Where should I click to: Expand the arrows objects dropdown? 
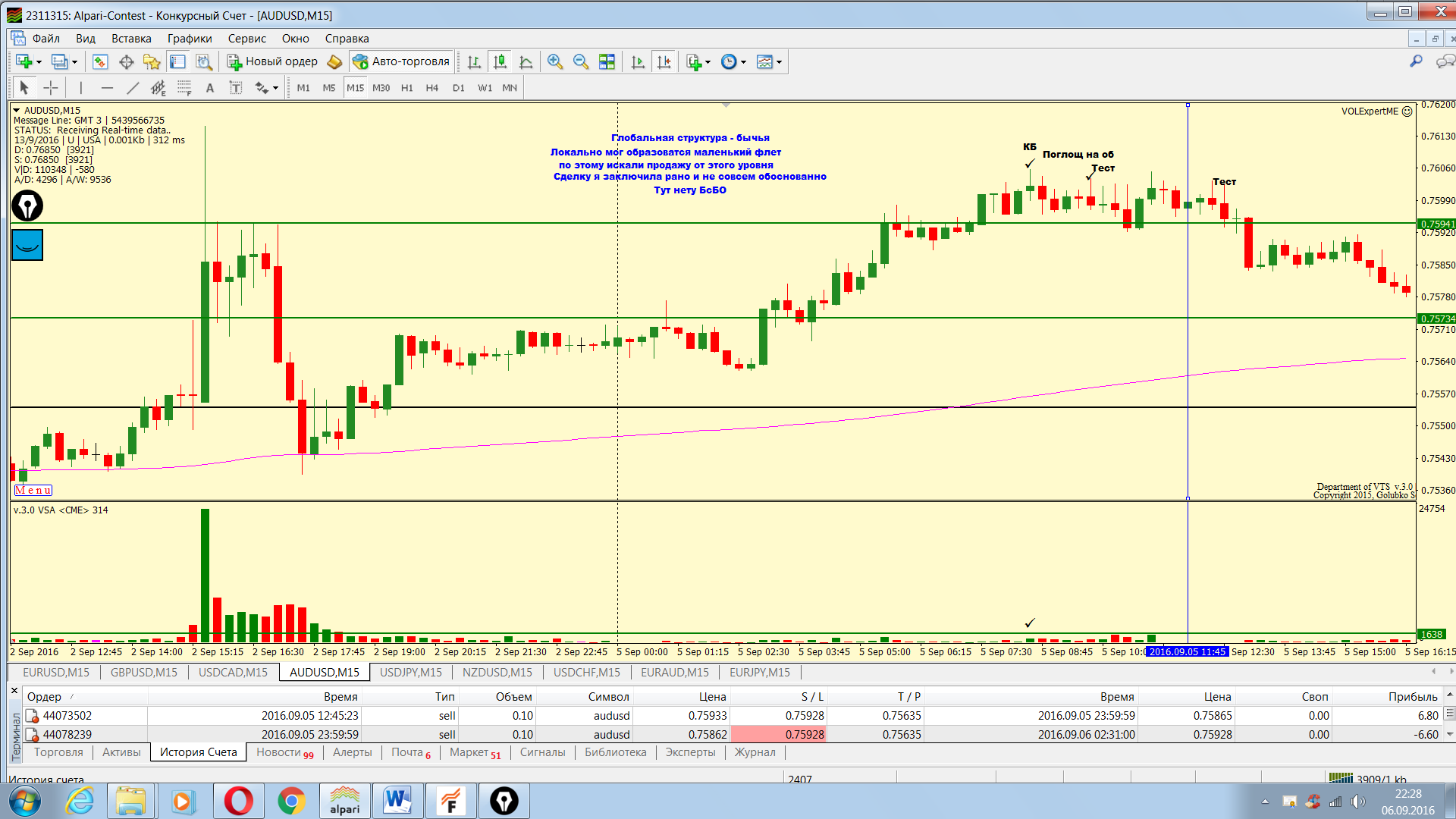point(275,88)
